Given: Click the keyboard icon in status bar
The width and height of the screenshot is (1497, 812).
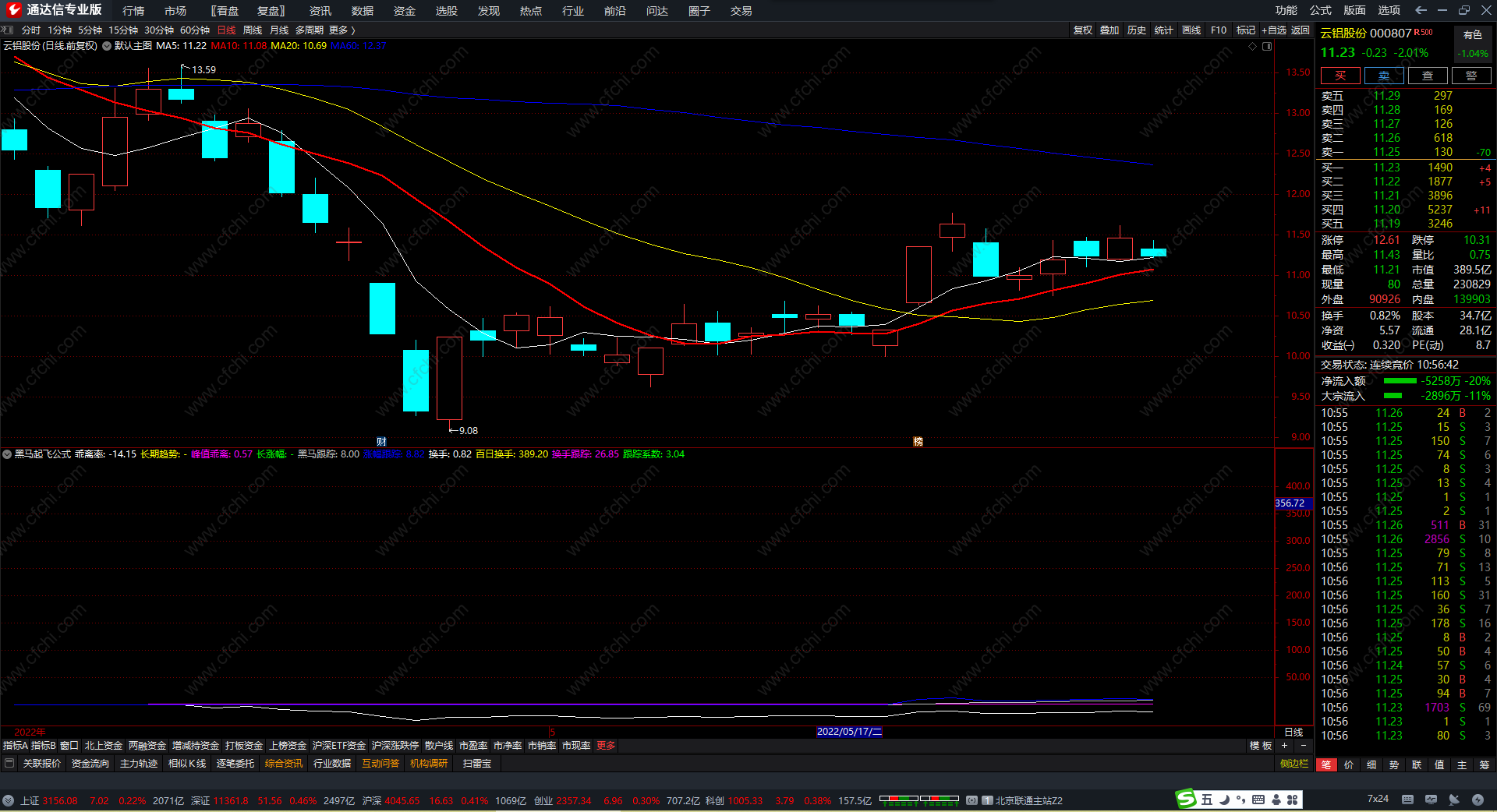Looking at the screenshot, I should click(1407, 800).
